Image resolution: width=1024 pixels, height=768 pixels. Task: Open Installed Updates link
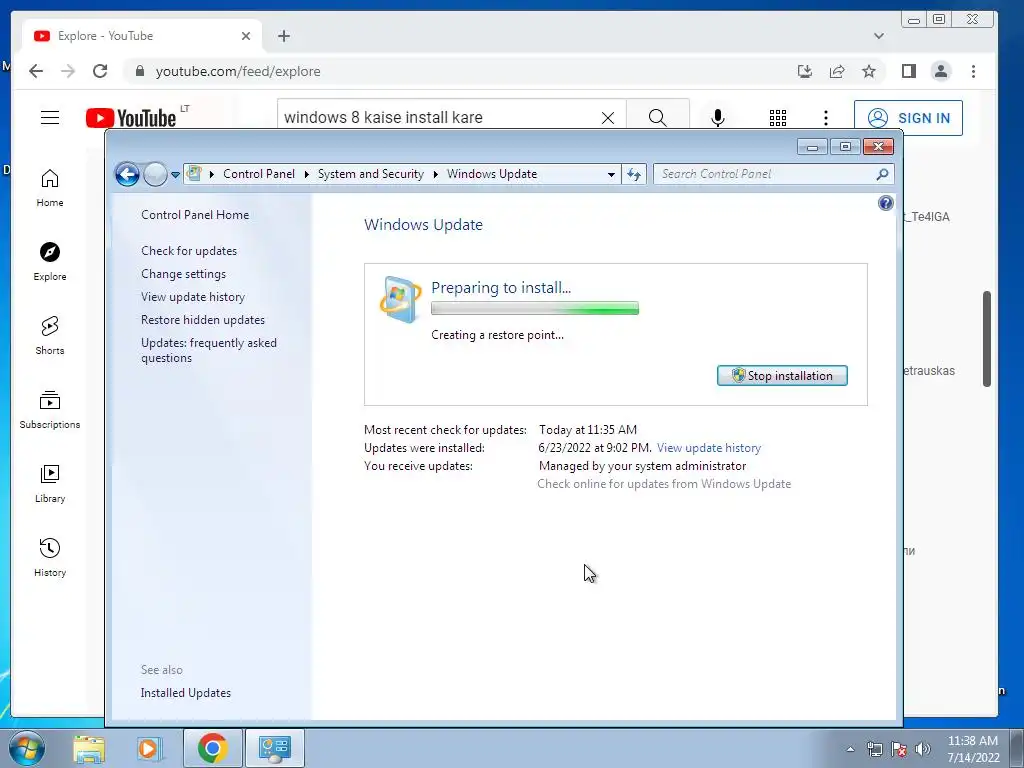[x=185, y=693]
